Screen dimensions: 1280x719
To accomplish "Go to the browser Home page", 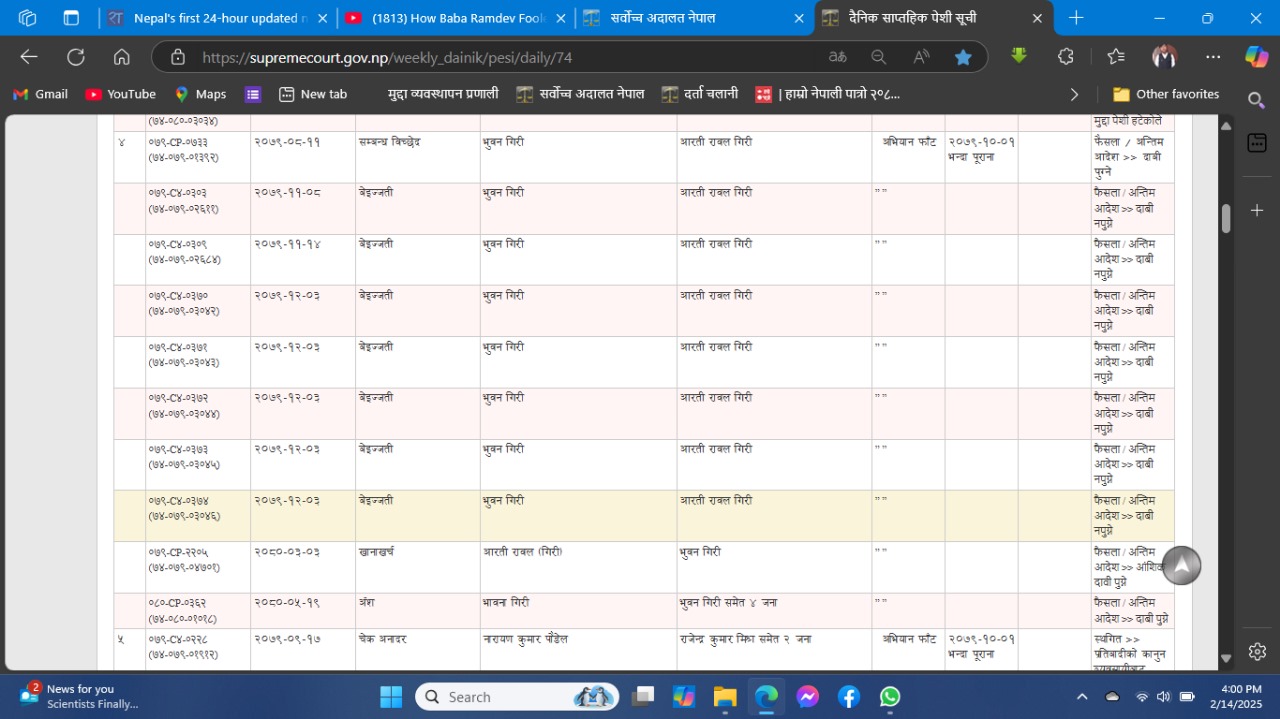I will click(122, 57).
